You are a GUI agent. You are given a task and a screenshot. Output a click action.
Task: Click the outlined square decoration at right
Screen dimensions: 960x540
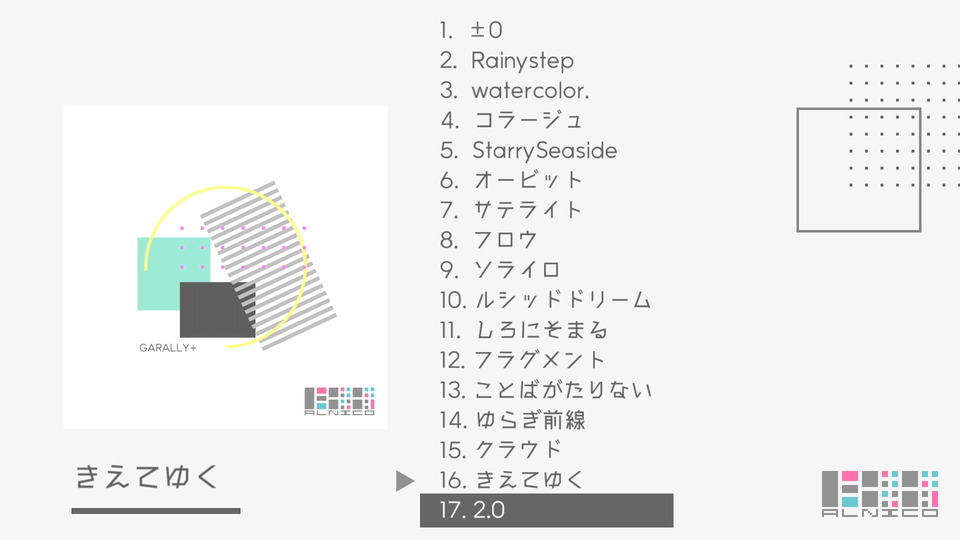point(858,170)
